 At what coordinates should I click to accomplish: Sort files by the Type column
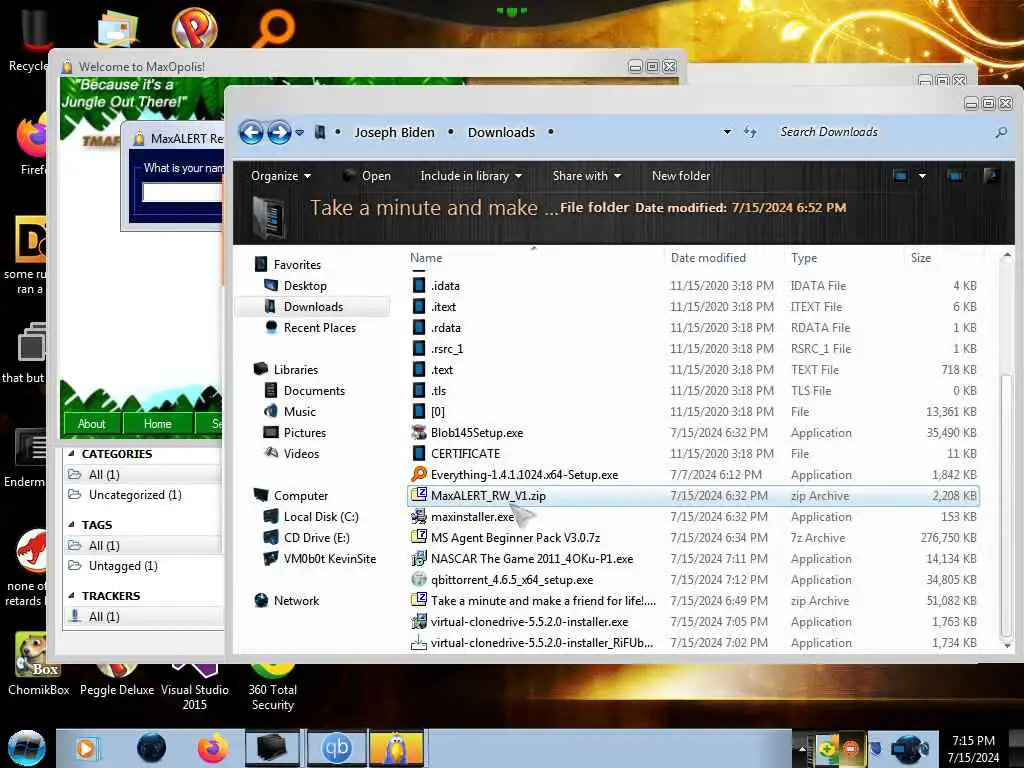click(x=804, y=258)
